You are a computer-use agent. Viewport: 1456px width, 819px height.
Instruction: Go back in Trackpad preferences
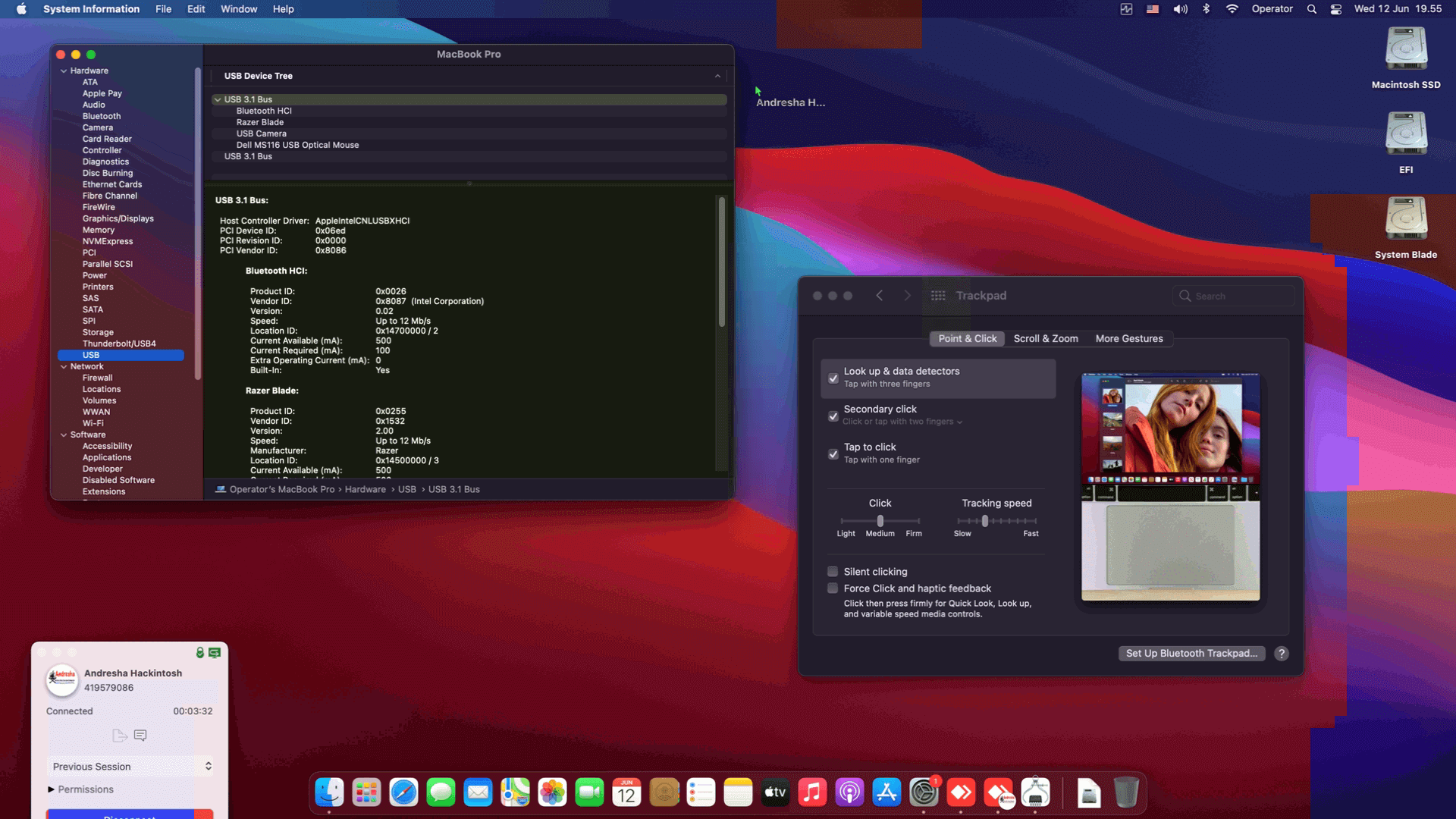point(880,296)
